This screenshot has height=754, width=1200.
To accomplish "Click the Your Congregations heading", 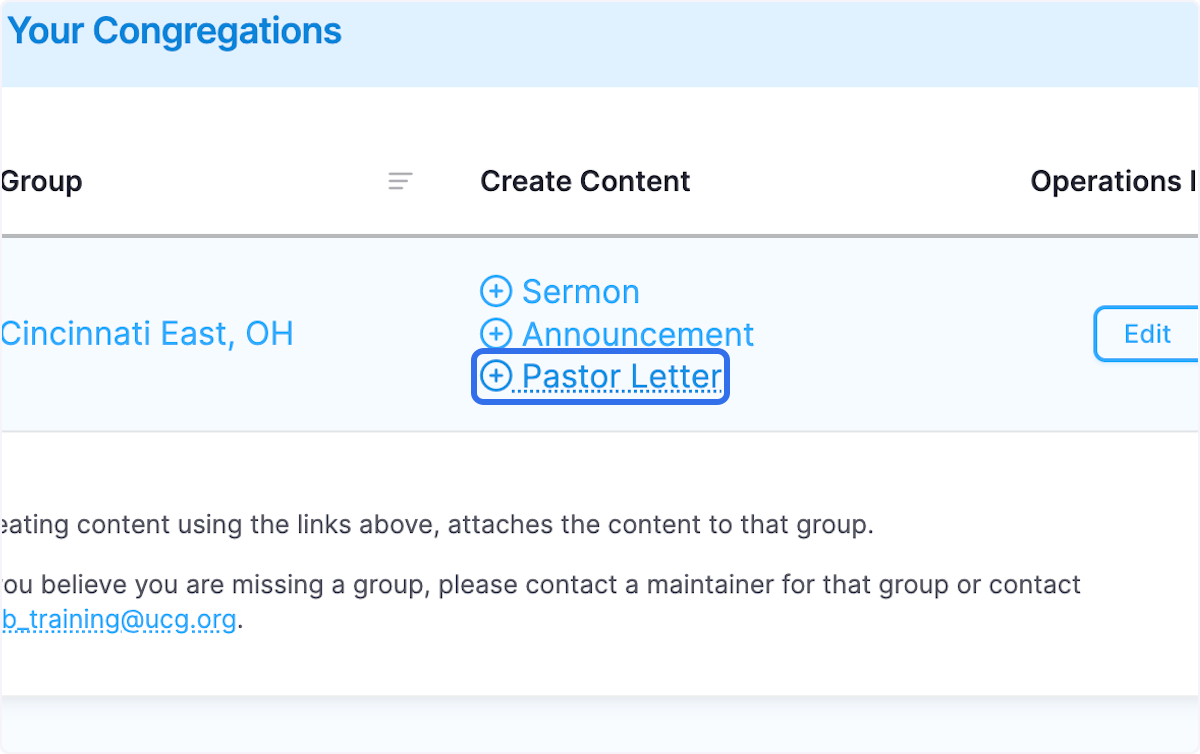I will (x=174, y=31).
